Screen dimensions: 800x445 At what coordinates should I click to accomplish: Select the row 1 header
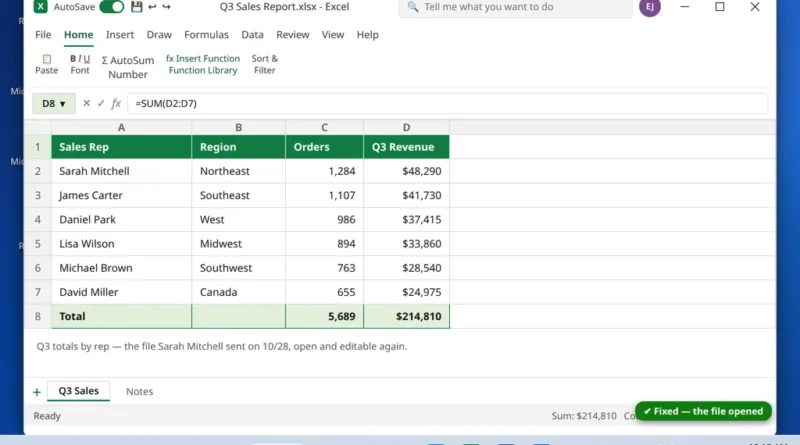(38, 147)
